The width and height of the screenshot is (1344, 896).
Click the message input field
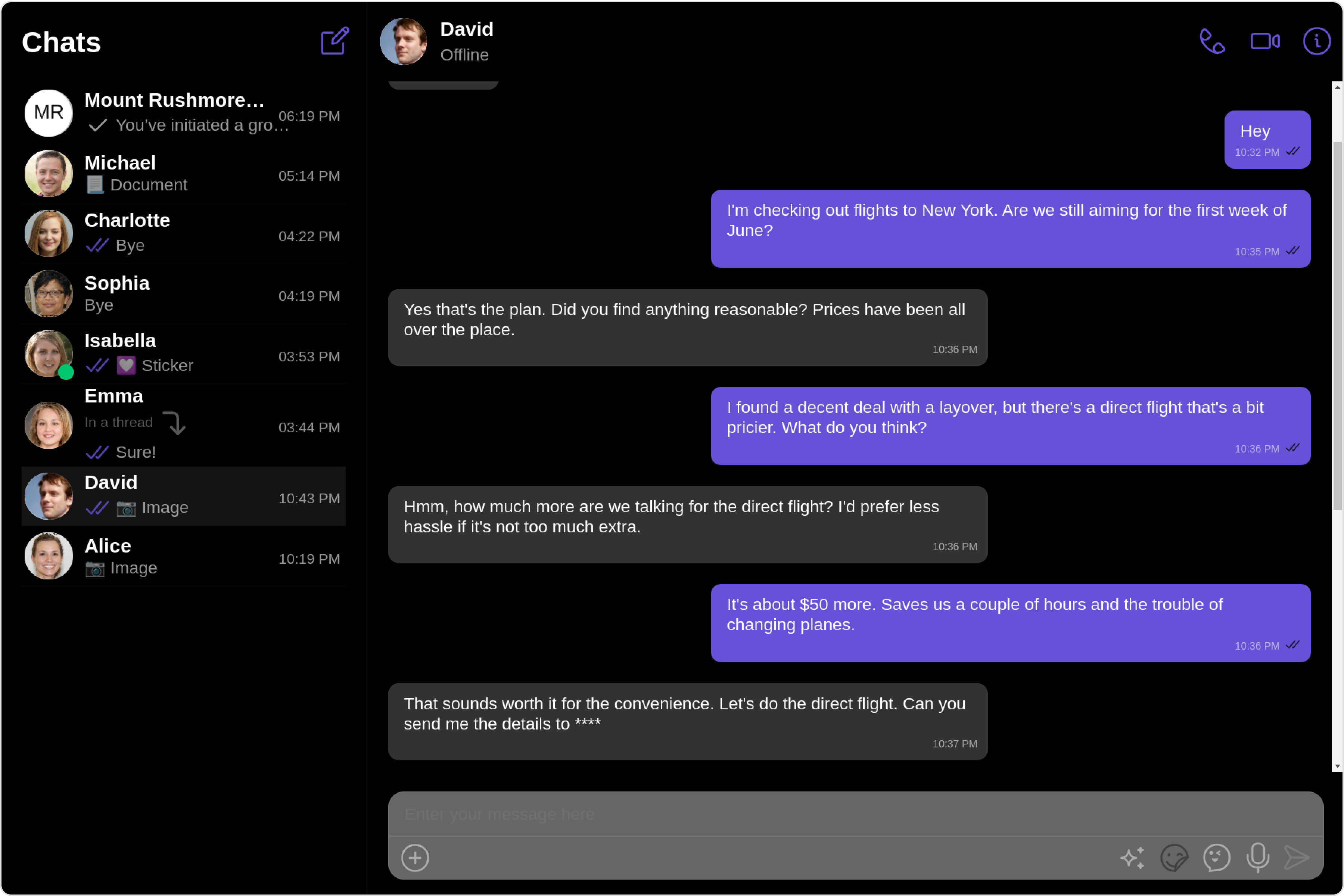pos(855,814)
